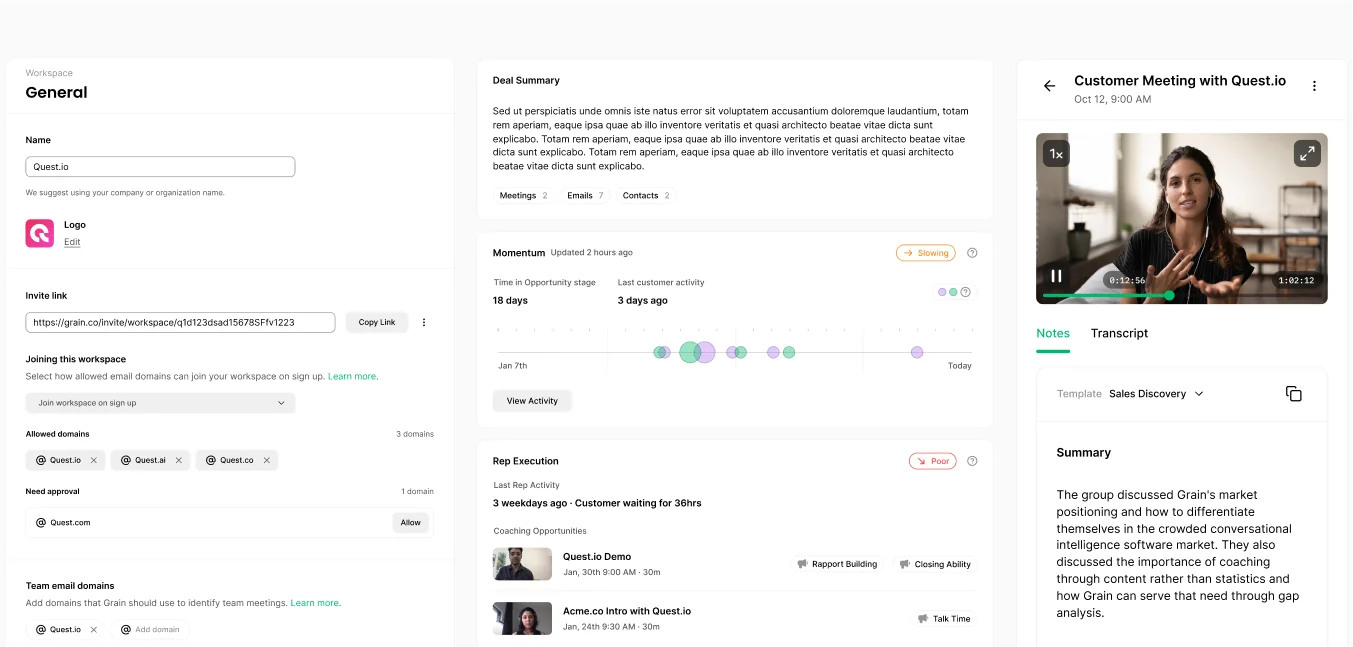1353x647 pixels.
Task: Click the Rapport Building coaching tag
Action: [x=837, y=564]
